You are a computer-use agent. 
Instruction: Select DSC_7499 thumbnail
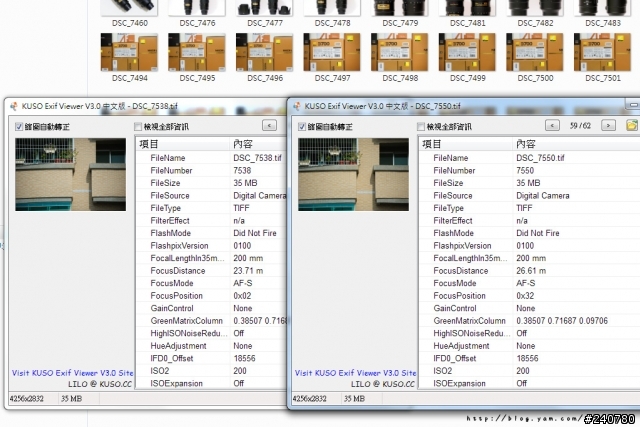click(467, 52)
